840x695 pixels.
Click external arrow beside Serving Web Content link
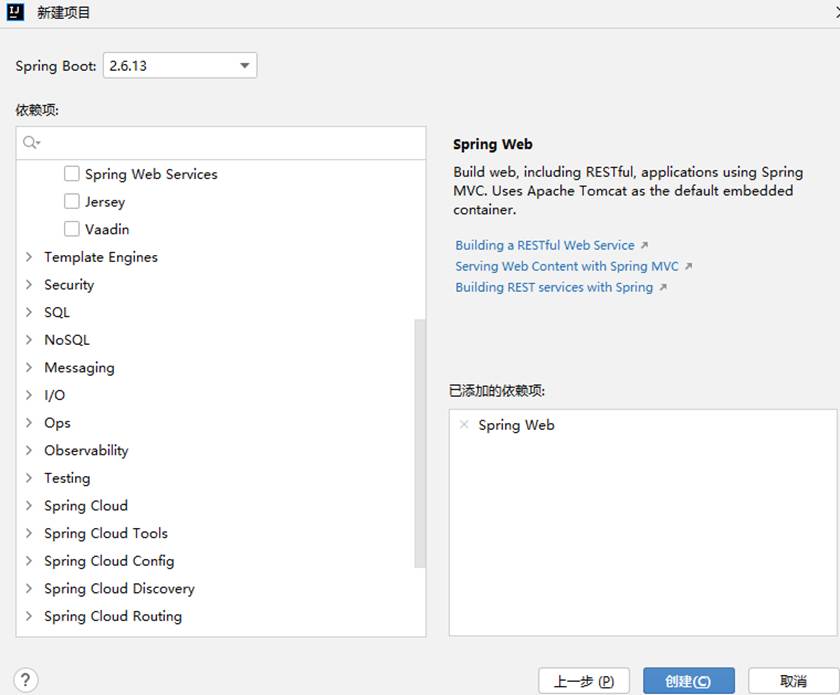(688, 266)
